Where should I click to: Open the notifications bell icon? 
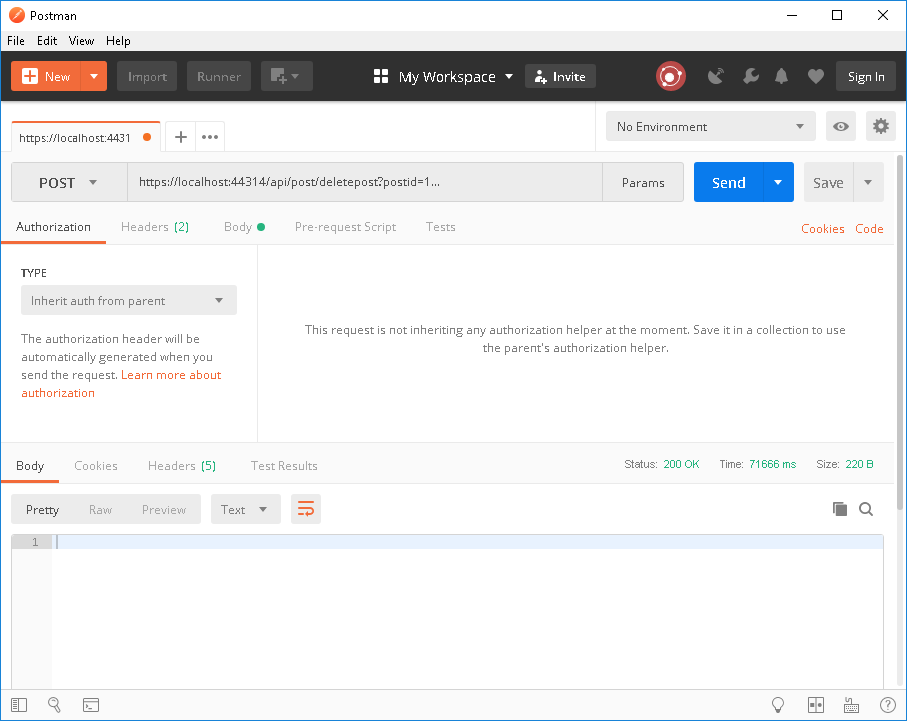(781, 76)
